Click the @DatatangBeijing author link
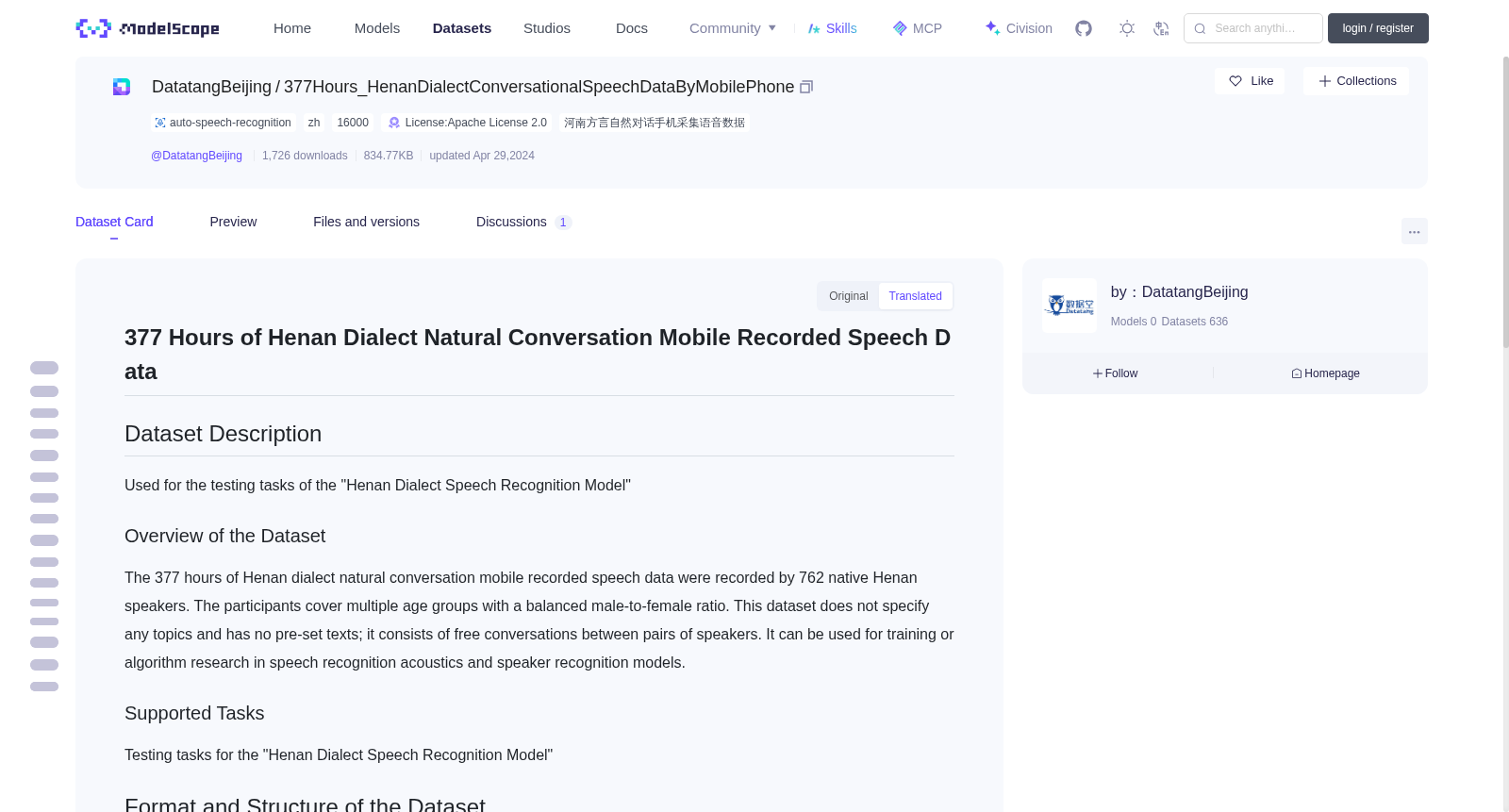The height and width of the screenshot is (812, 1509). point(196,156)
